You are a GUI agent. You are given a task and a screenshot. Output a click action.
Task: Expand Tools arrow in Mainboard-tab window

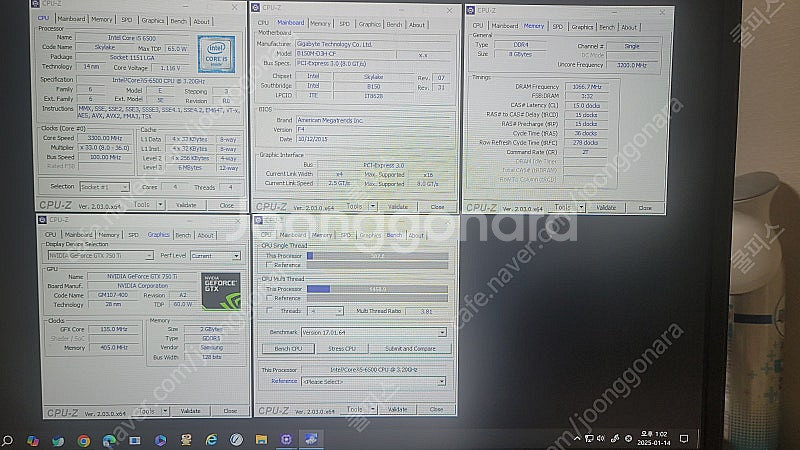coord(373,207)
